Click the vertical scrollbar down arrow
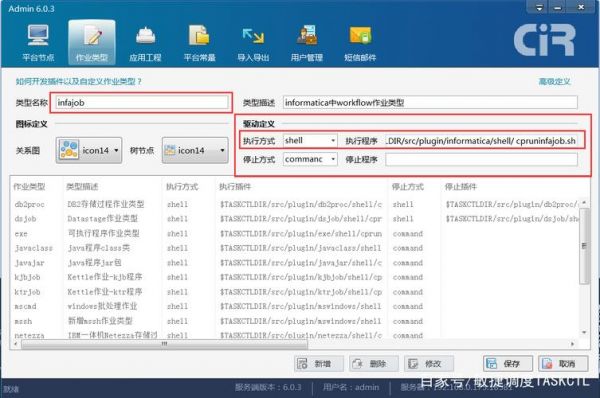The width and height of the screenshot is (600, 398). (x=584, y=333)
